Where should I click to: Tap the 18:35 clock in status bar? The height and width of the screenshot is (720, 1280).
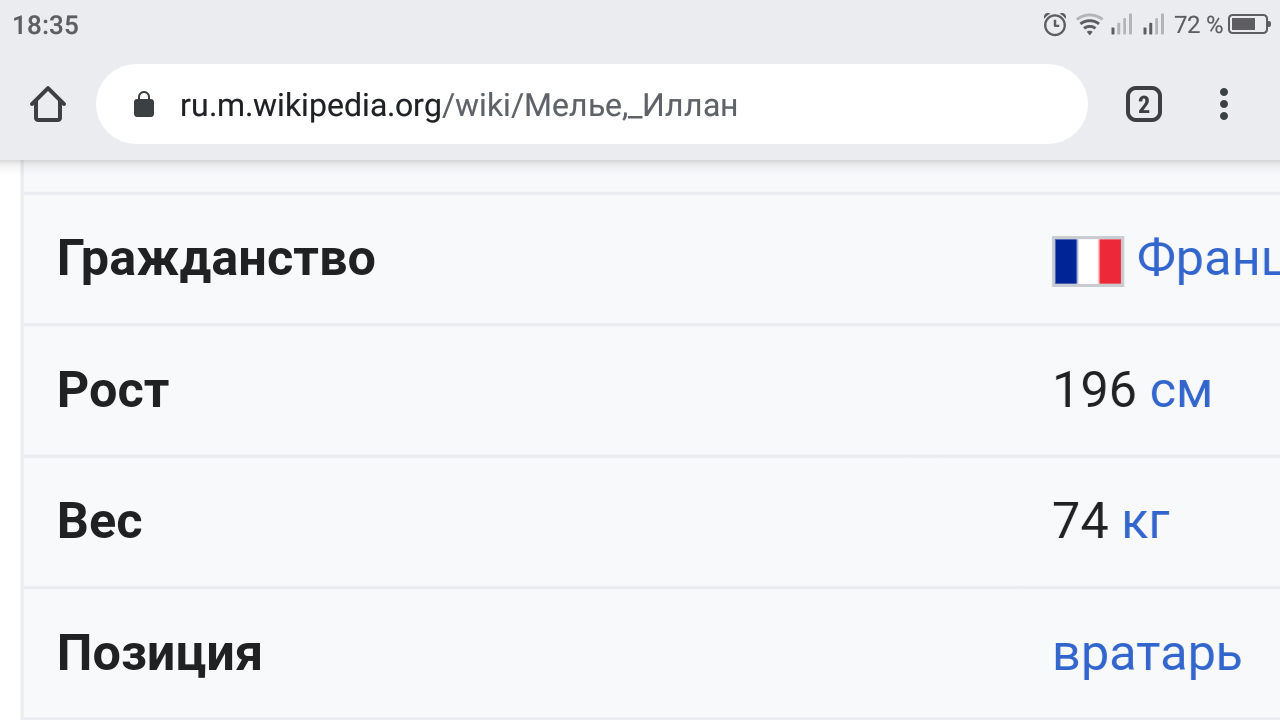pyautogui.click(x=46, y=25)
